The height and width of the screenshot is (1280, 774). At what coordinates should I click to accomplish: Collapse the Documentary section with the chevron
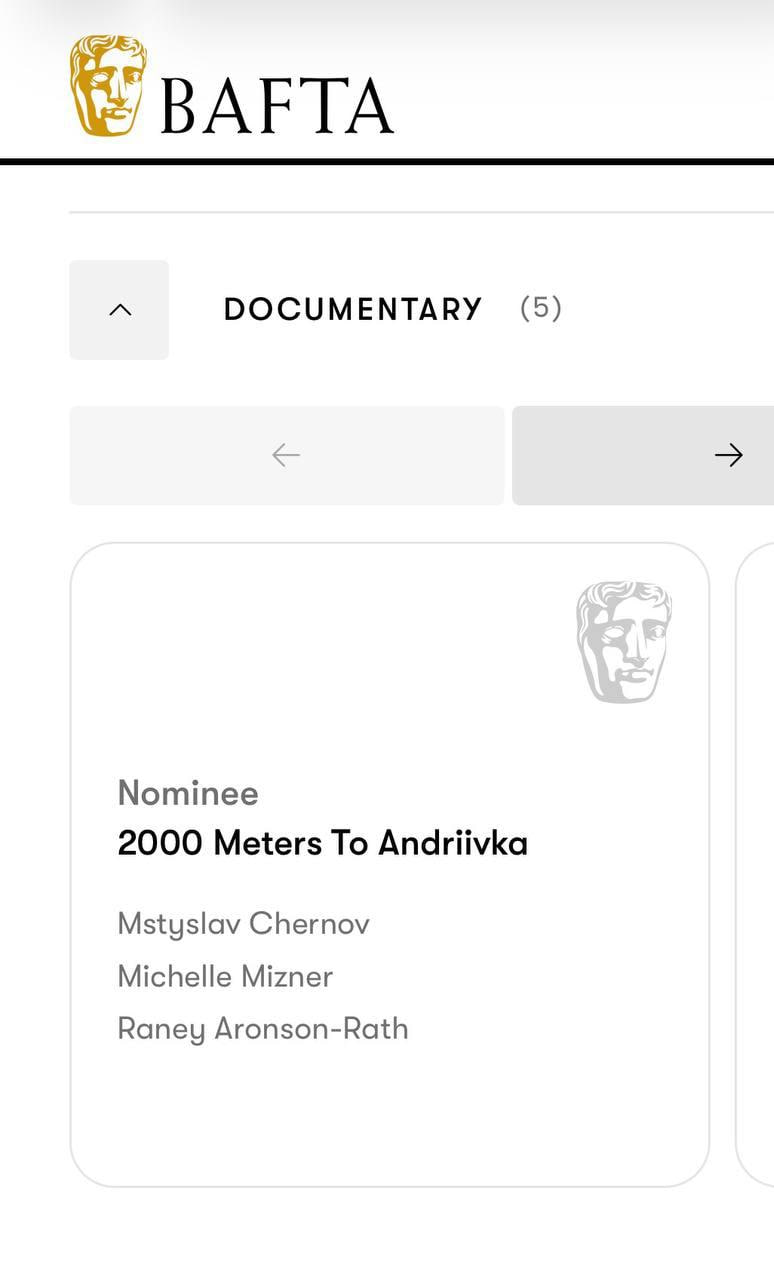pyautogui.click(x=119, y=310)
